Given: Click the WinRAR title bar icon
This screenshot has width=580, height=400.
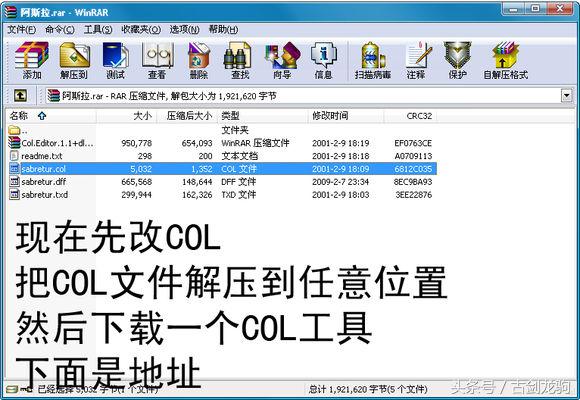Looking at the screenshot, I should point(10,12).
